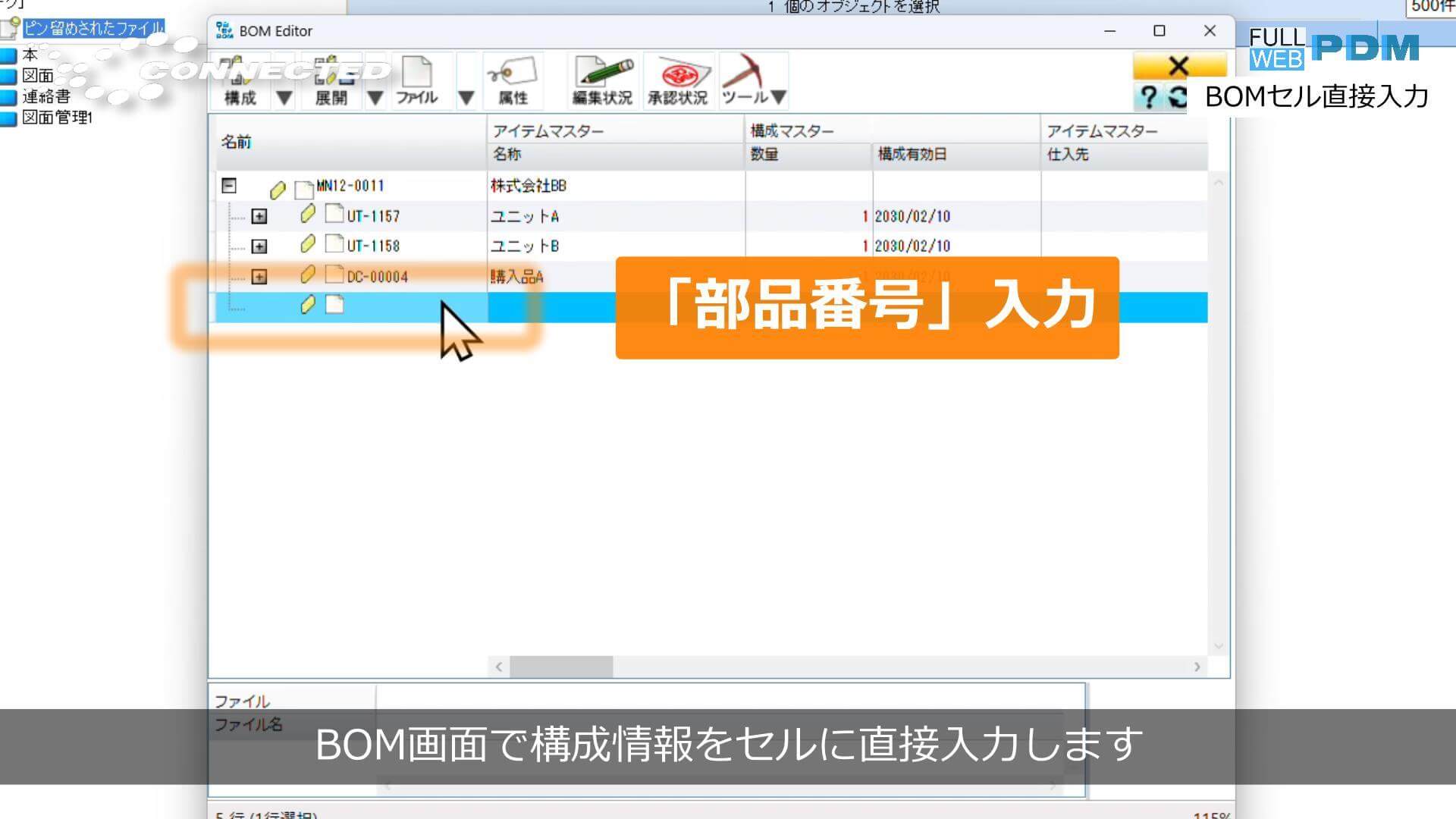View 承認状況 approval status stamp icon
Screen dimensions: 1456x819
tap(677, 80)
